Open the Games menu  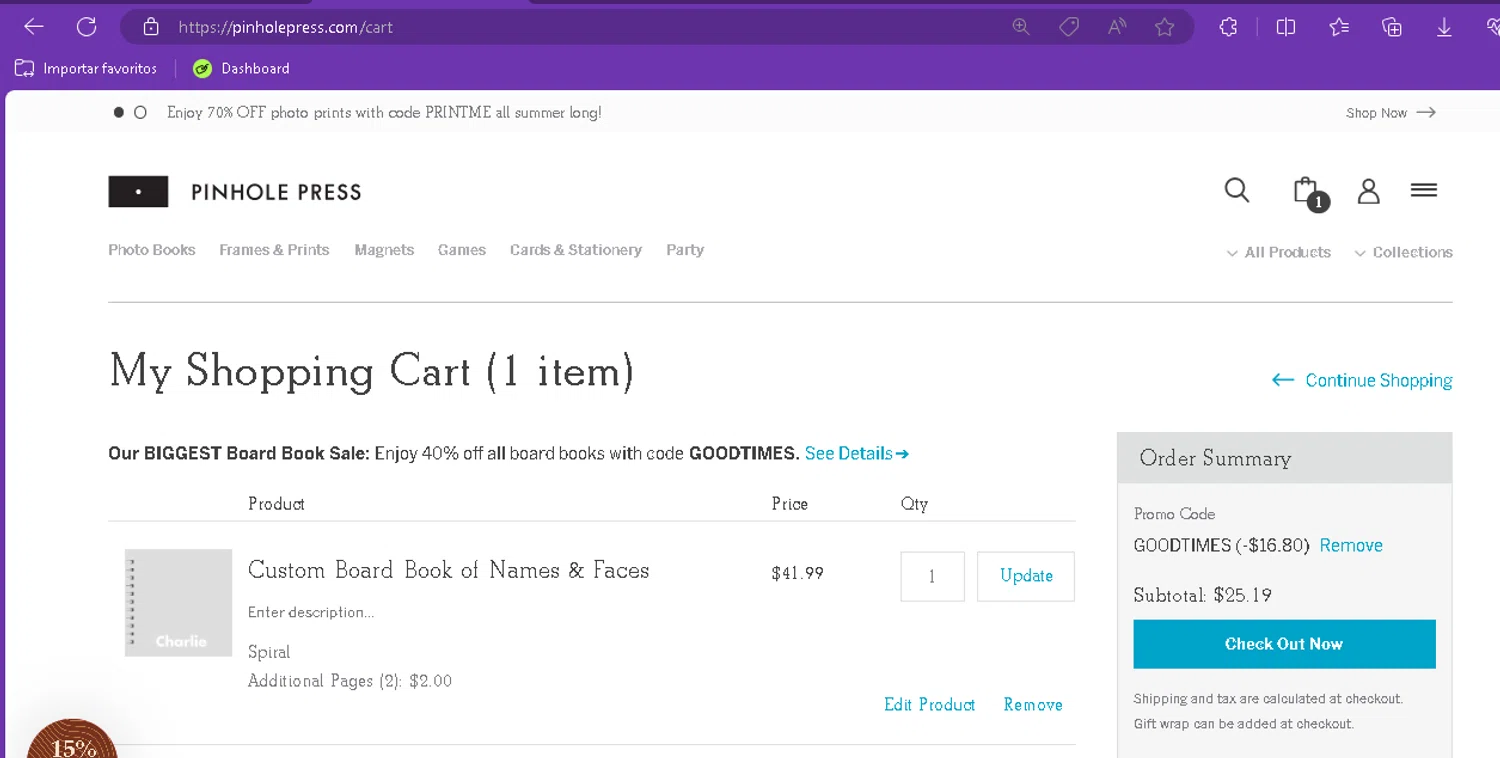pyautogui.click(x=462, y=250)
